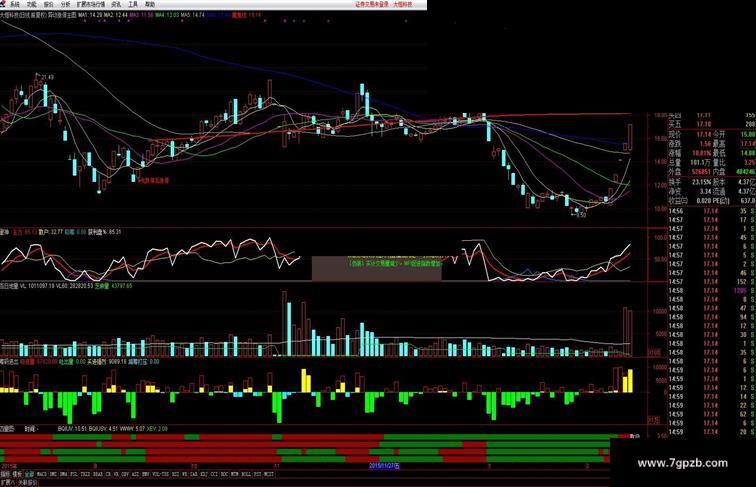Click the tallest cyan volume bar

coord(289,329)
